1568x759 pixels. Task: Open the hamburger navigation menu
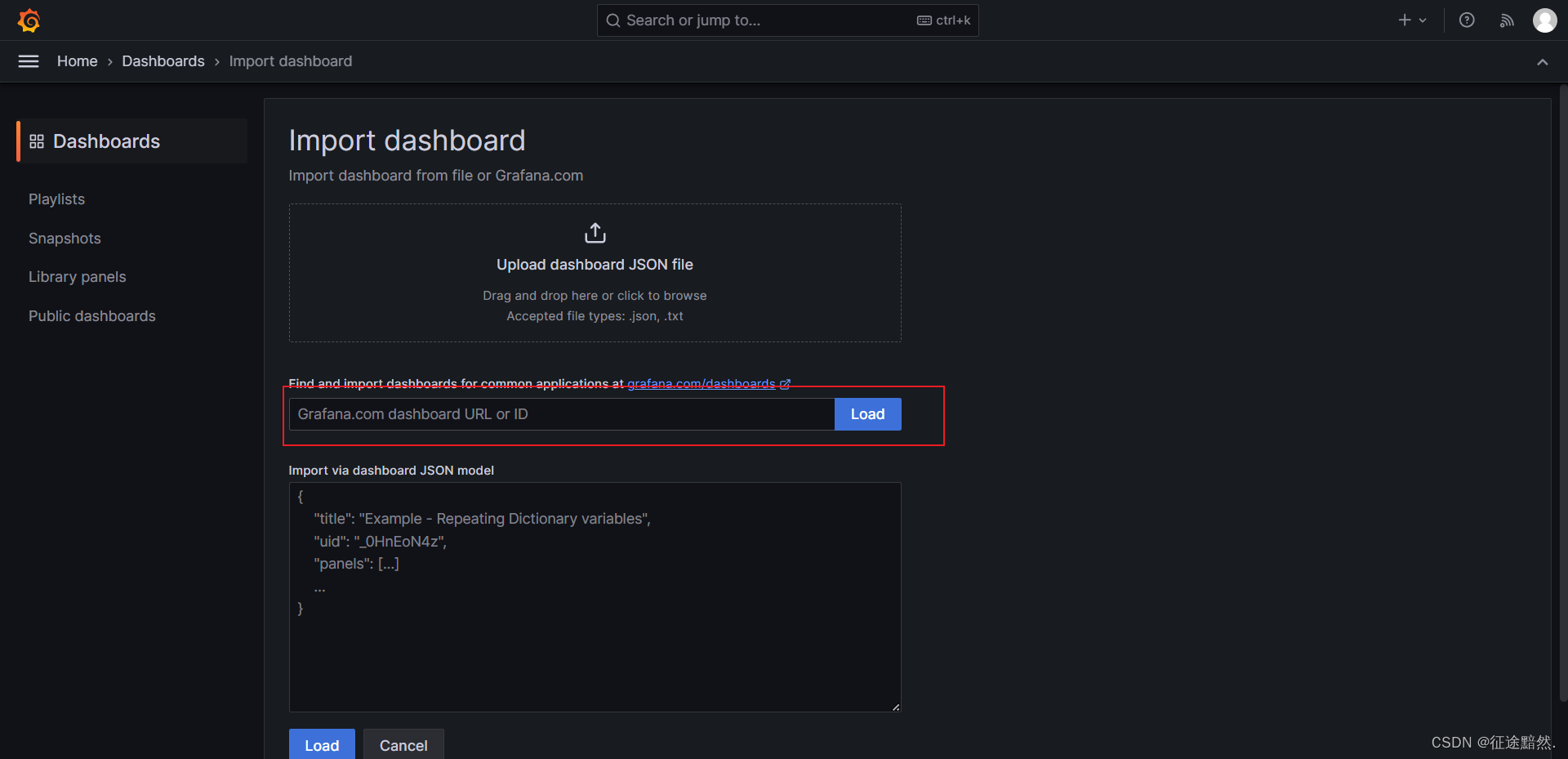[29, 61]
